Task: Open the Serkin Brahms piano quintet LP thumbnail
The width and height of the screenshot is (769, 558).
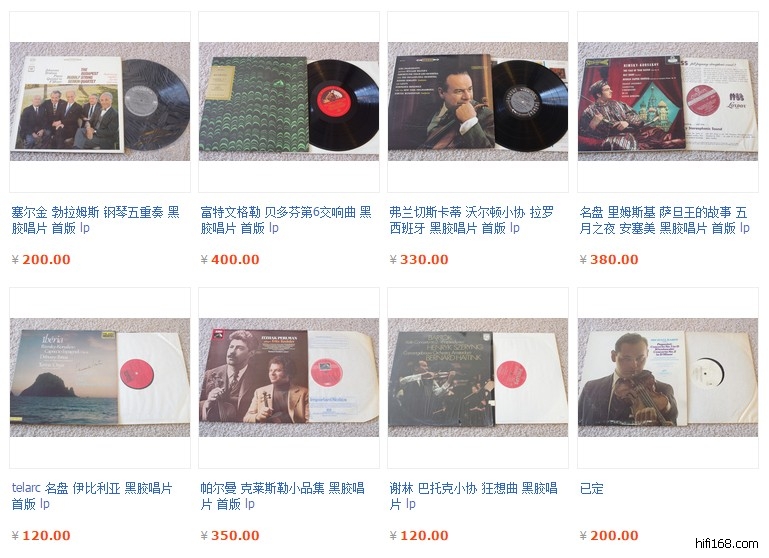Action: point(100,101)
